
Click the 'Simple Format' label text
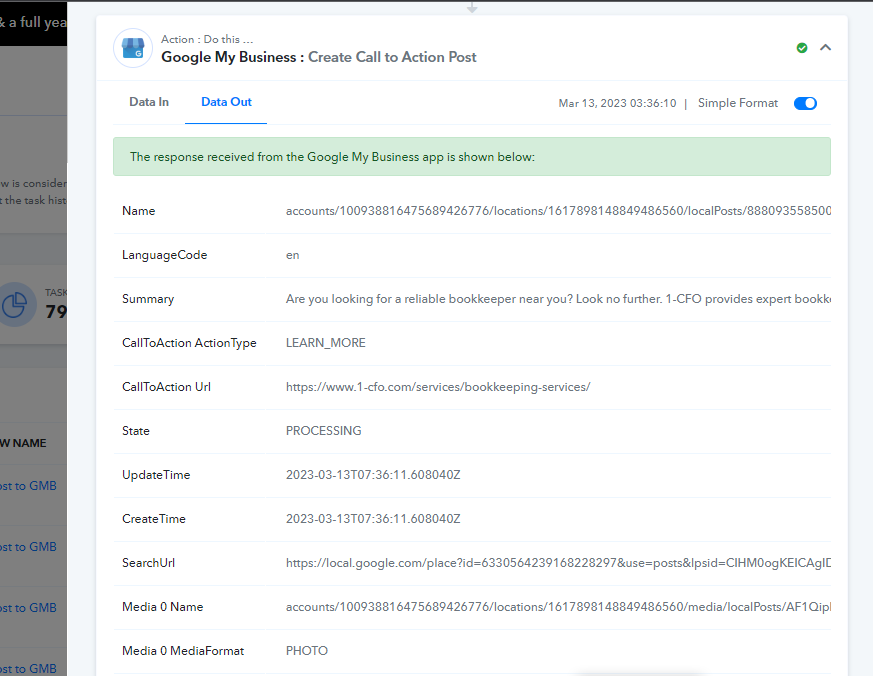point(738,103)
